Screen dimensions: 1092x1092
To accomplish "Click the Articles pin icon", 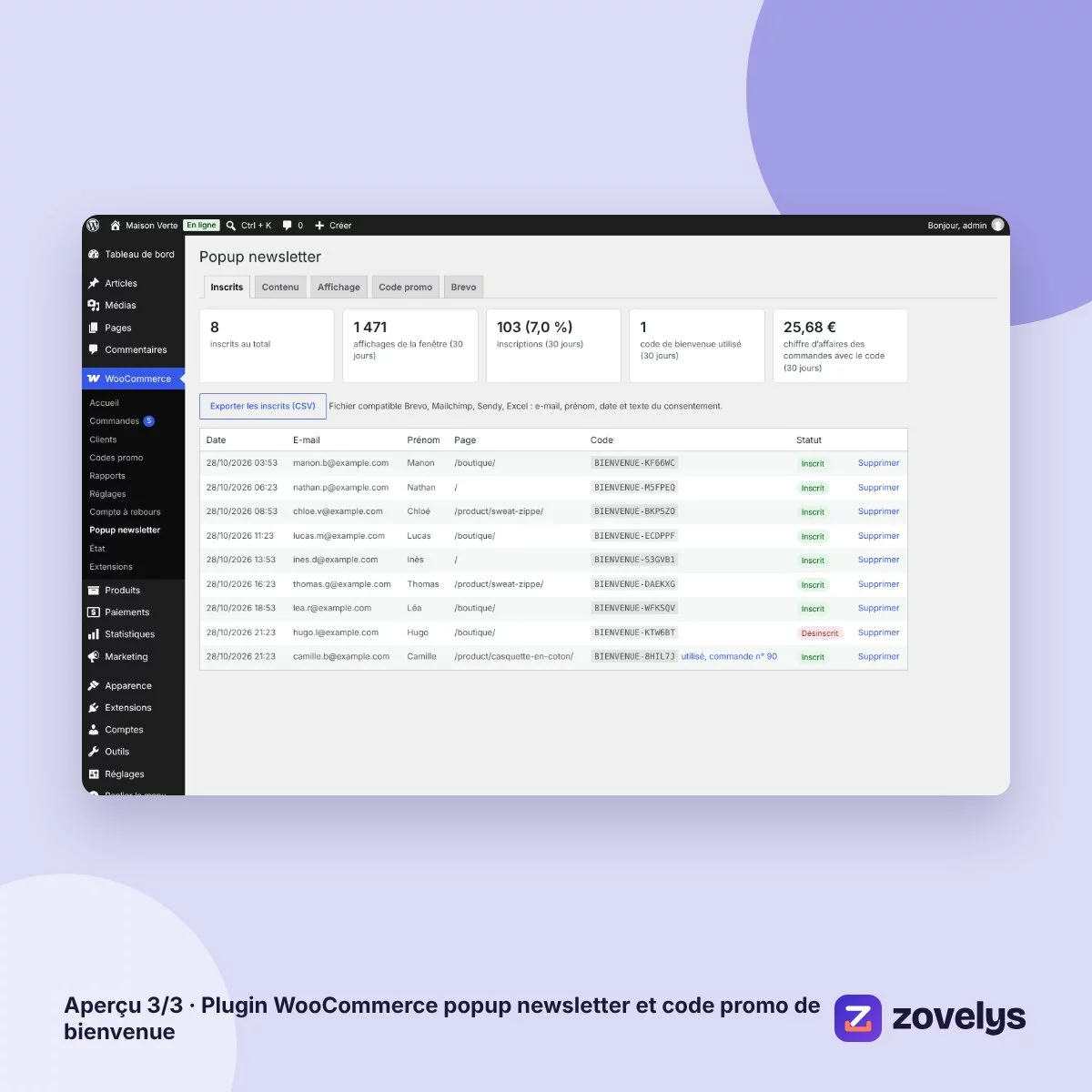I will click(93, 283).
